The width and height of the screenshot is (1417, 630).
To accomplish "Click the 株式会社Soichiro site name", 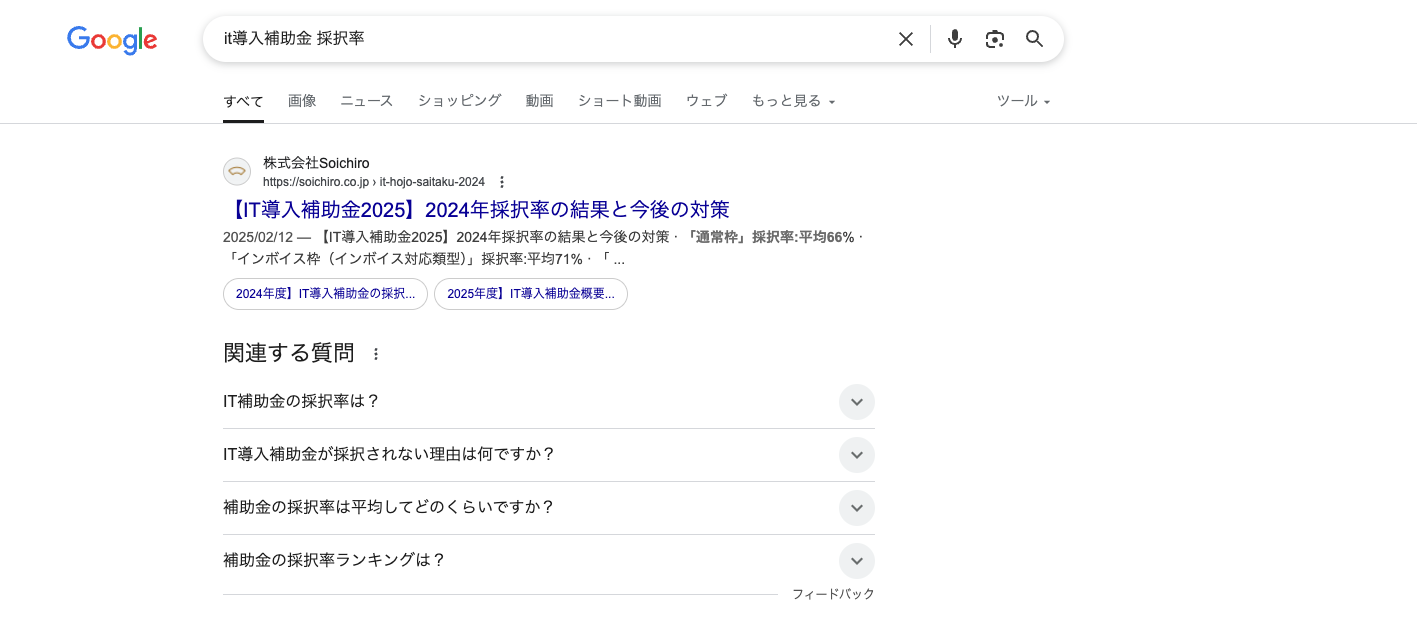I will (316, 163).
